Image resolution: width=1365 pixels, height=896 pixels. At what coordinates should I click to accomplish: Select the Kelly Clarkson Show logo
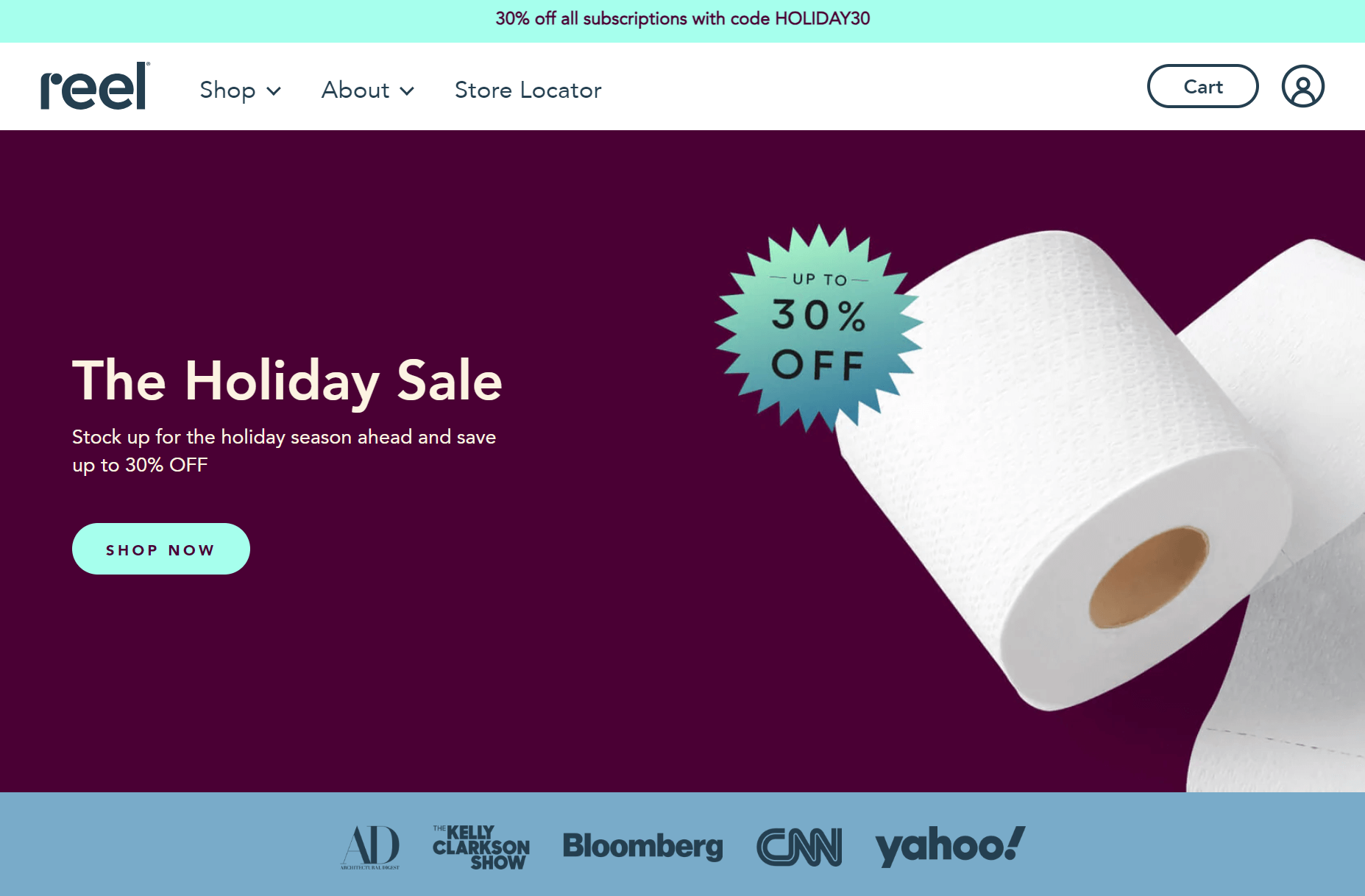(479, 847)
